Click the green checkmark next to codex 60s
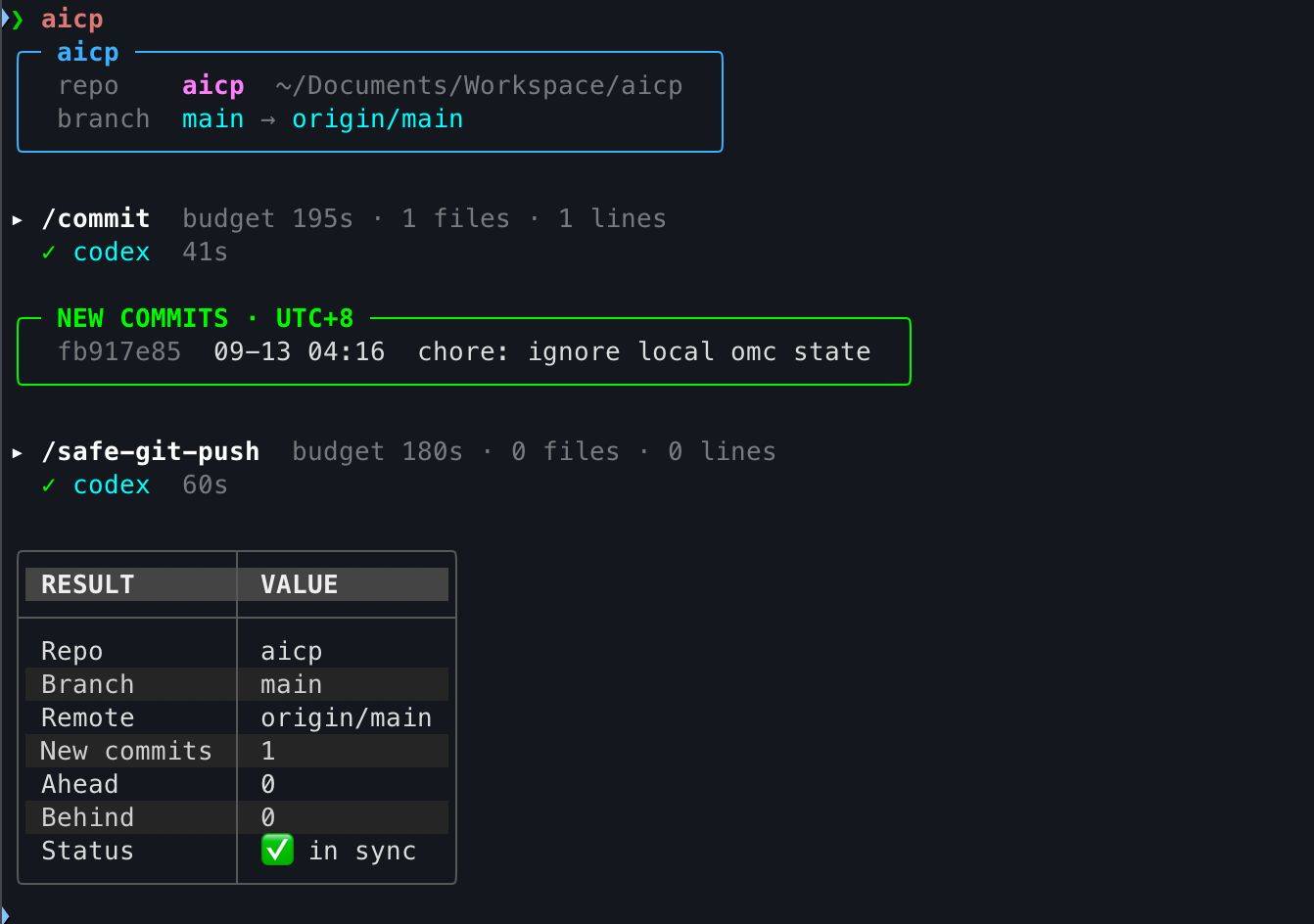 pyautogui.click(x=48, y=485)
